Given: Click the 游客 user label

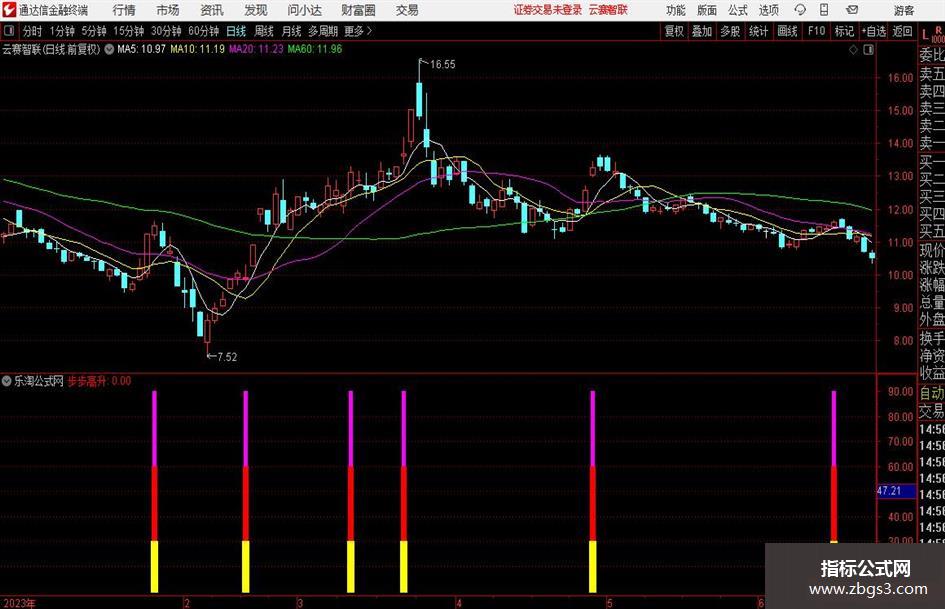Looking at the screenshot, I should point(904,10).
